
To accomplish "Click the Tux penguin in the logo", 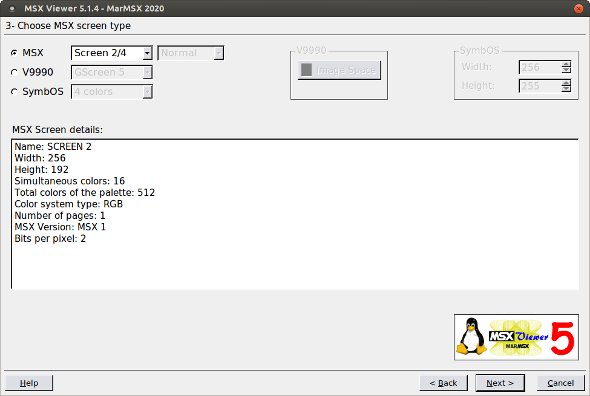I will [471, 336].
